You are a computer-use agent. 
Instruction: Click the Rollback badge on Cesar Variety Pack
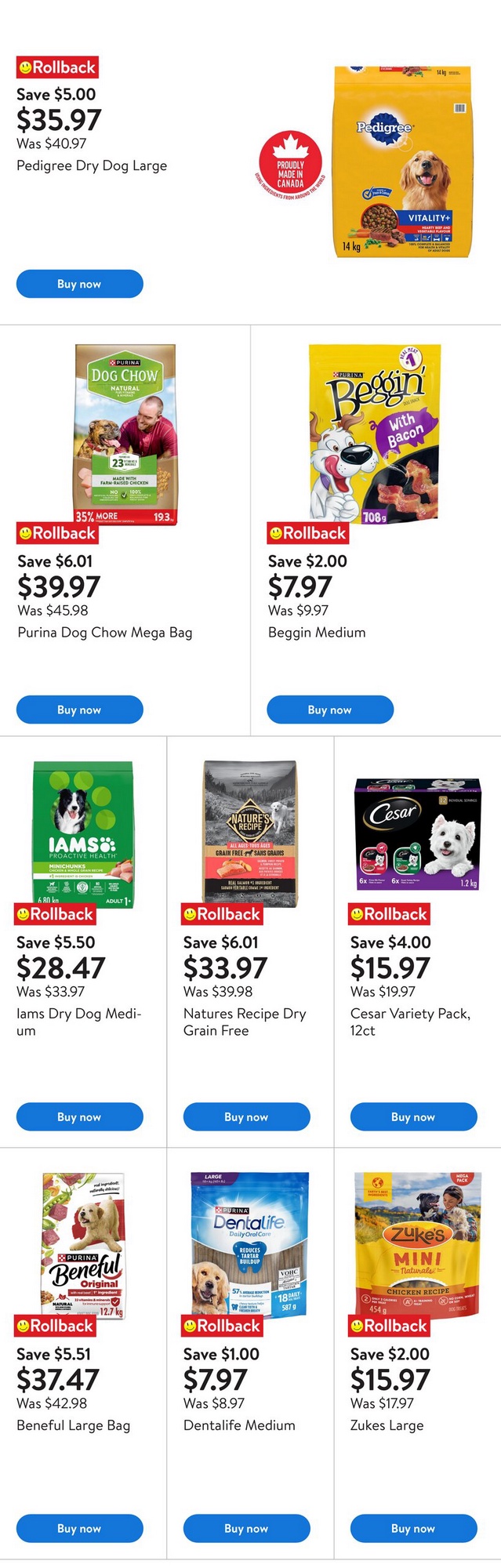point(389,914)
